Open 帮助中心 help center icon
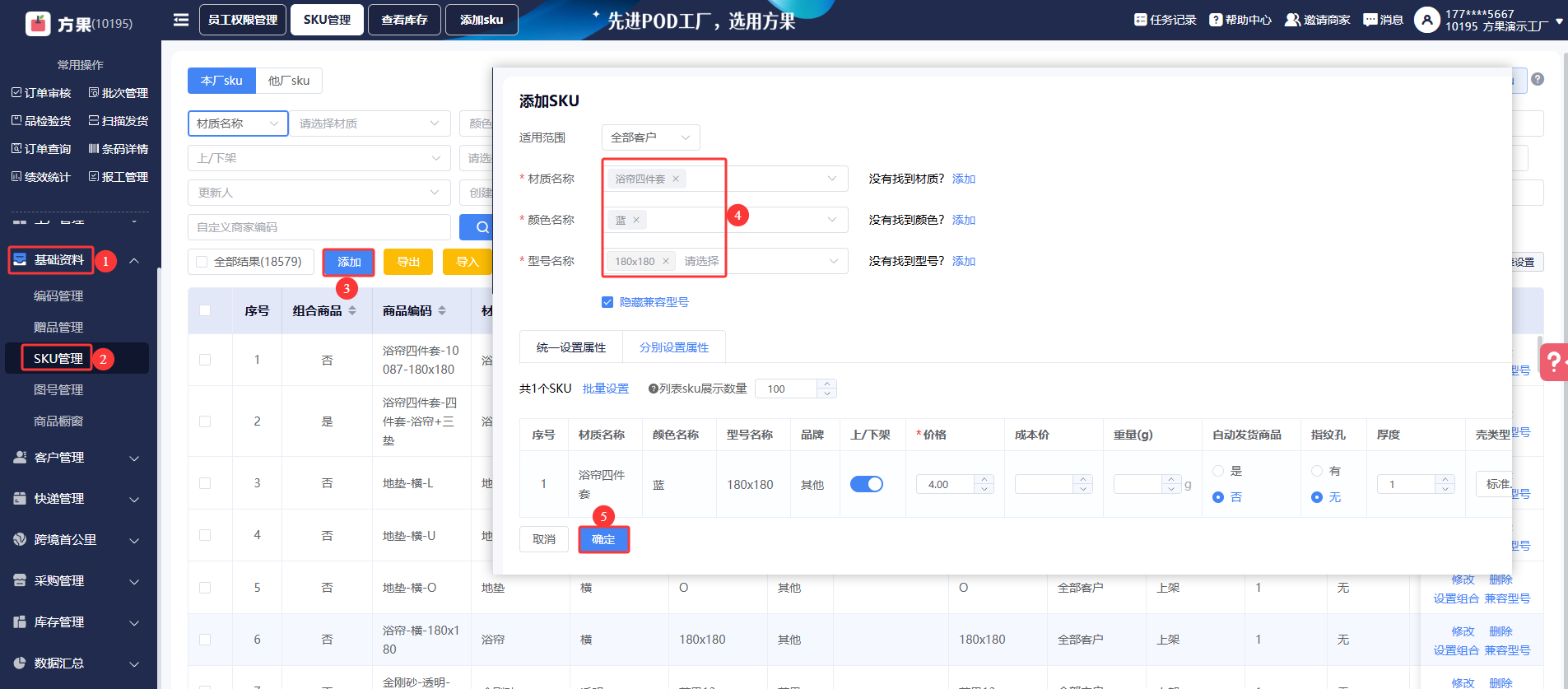The image size is (1568, 689). 1216,20
